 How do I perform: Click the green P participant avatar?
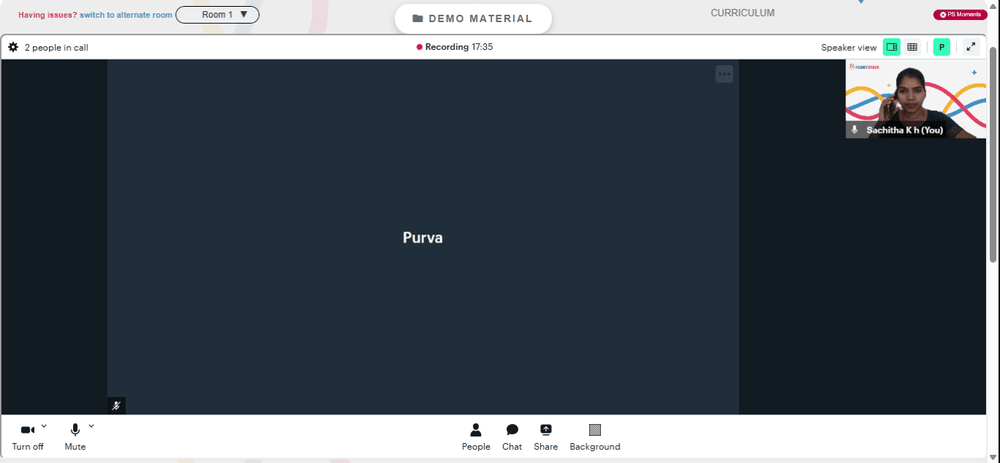(x=941, y=47)
